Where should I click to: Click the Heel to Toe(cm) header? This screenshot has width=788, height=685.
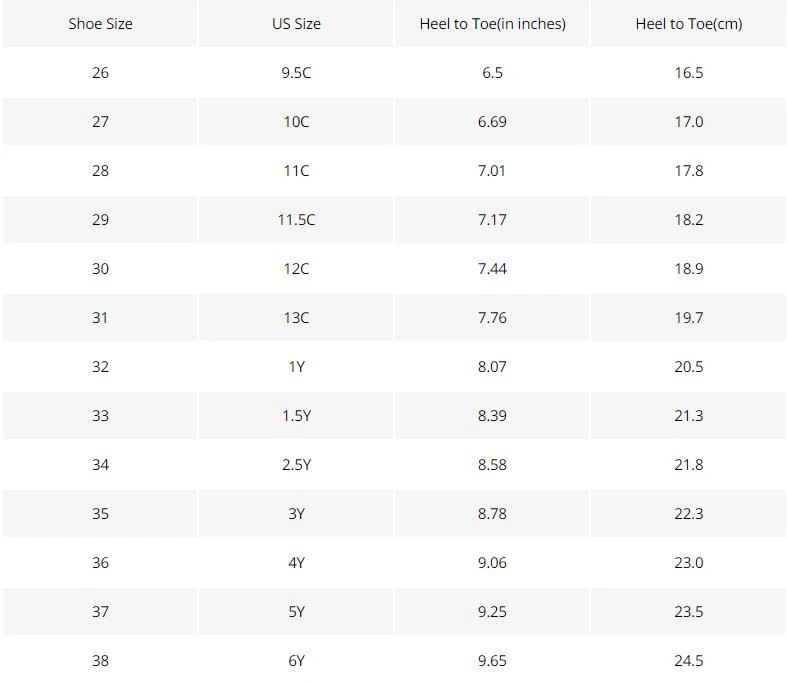point(688,24)
